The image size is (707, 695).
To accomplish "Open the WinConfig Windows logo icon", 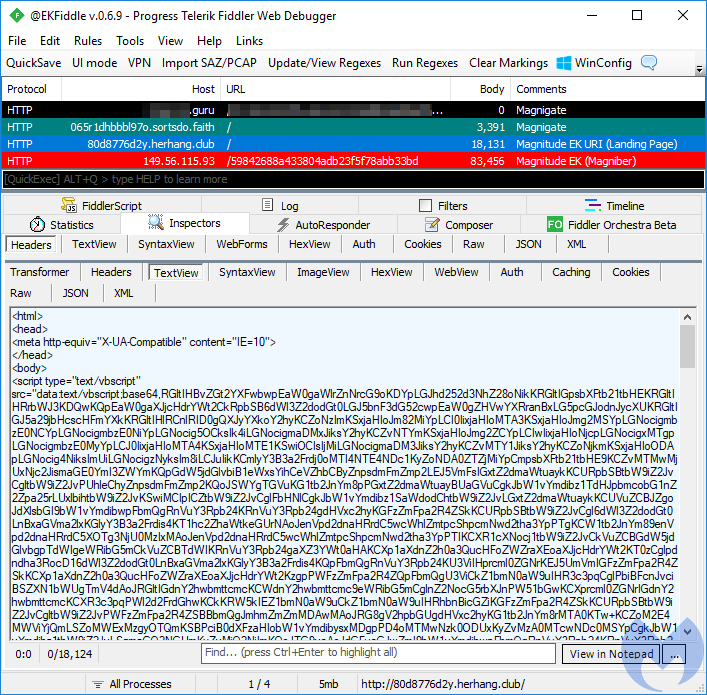I will pyautogui.click(x=564, y=63).
